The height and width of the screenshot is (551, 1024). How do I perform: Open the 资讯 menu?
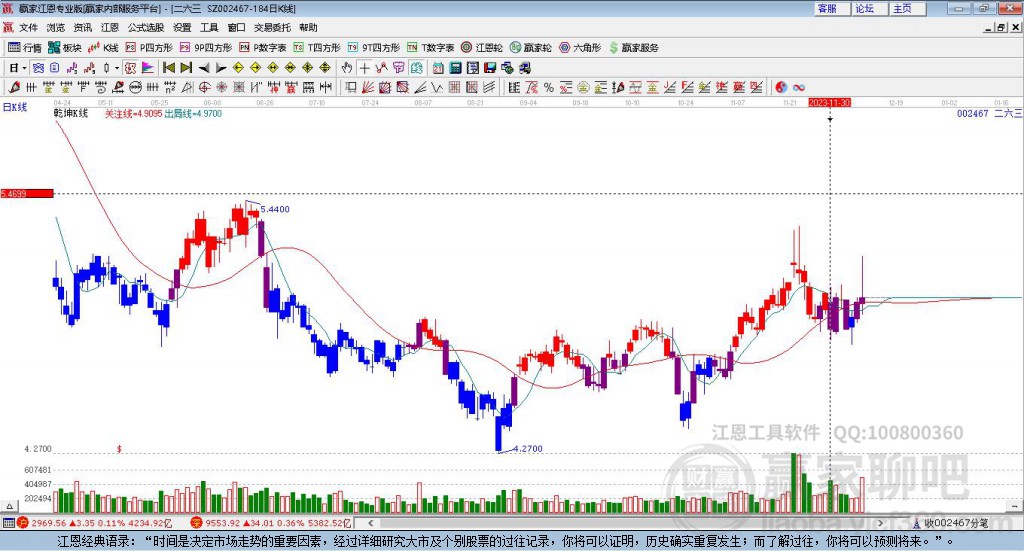pyautogui.click(x=82, y=27)
